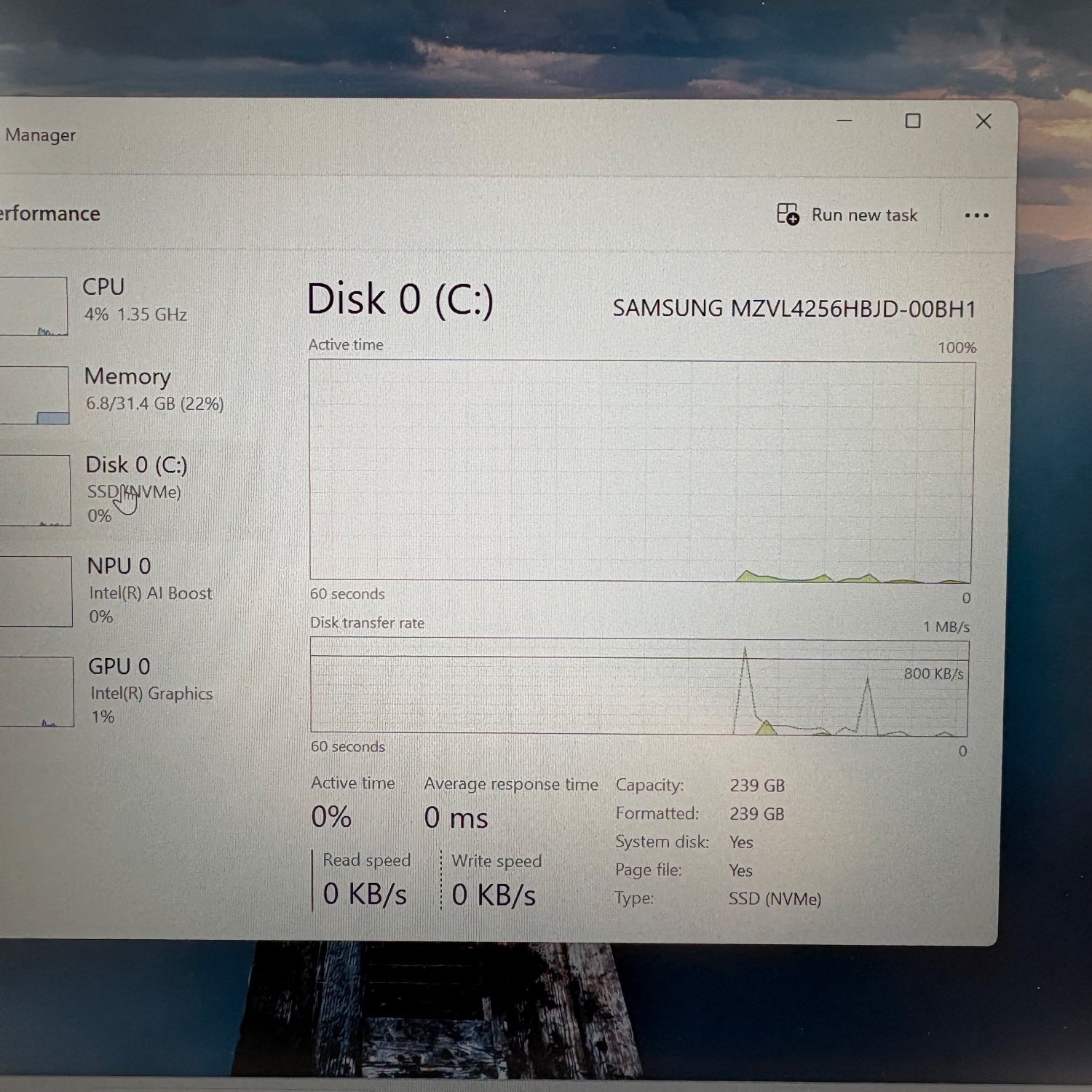Open the Run new task dialog

coord(863,215)
